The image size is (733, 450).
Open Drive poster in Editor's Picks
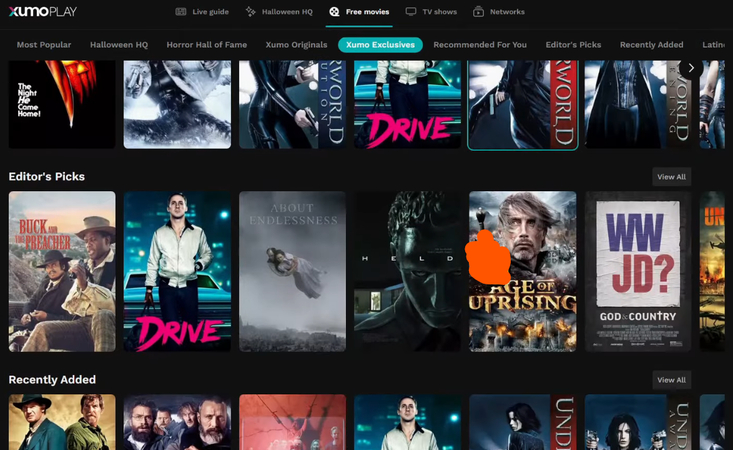click(x=177, y=271)
